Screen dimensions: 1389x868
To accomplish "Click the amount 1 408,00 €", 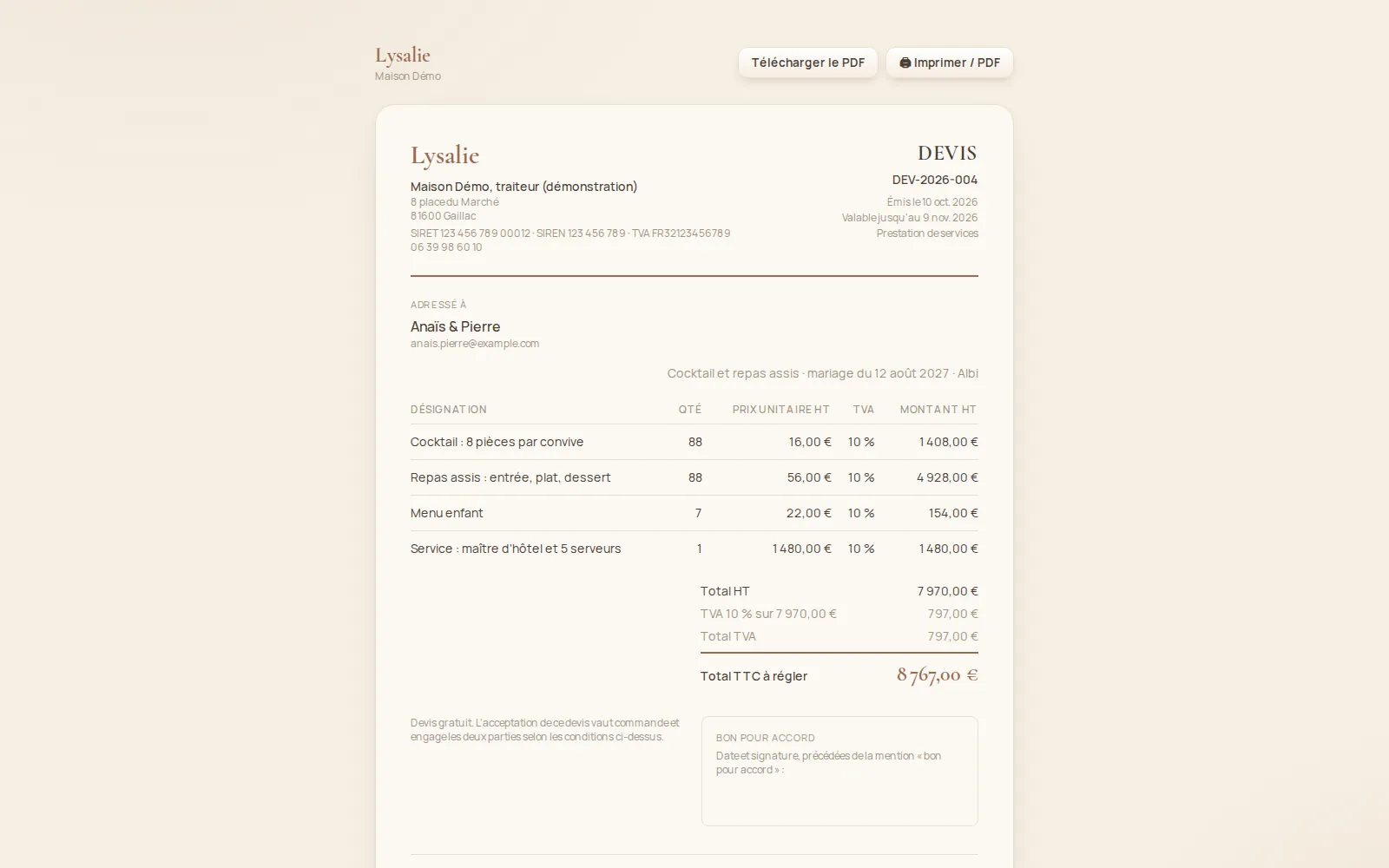I will pos(948,442).
